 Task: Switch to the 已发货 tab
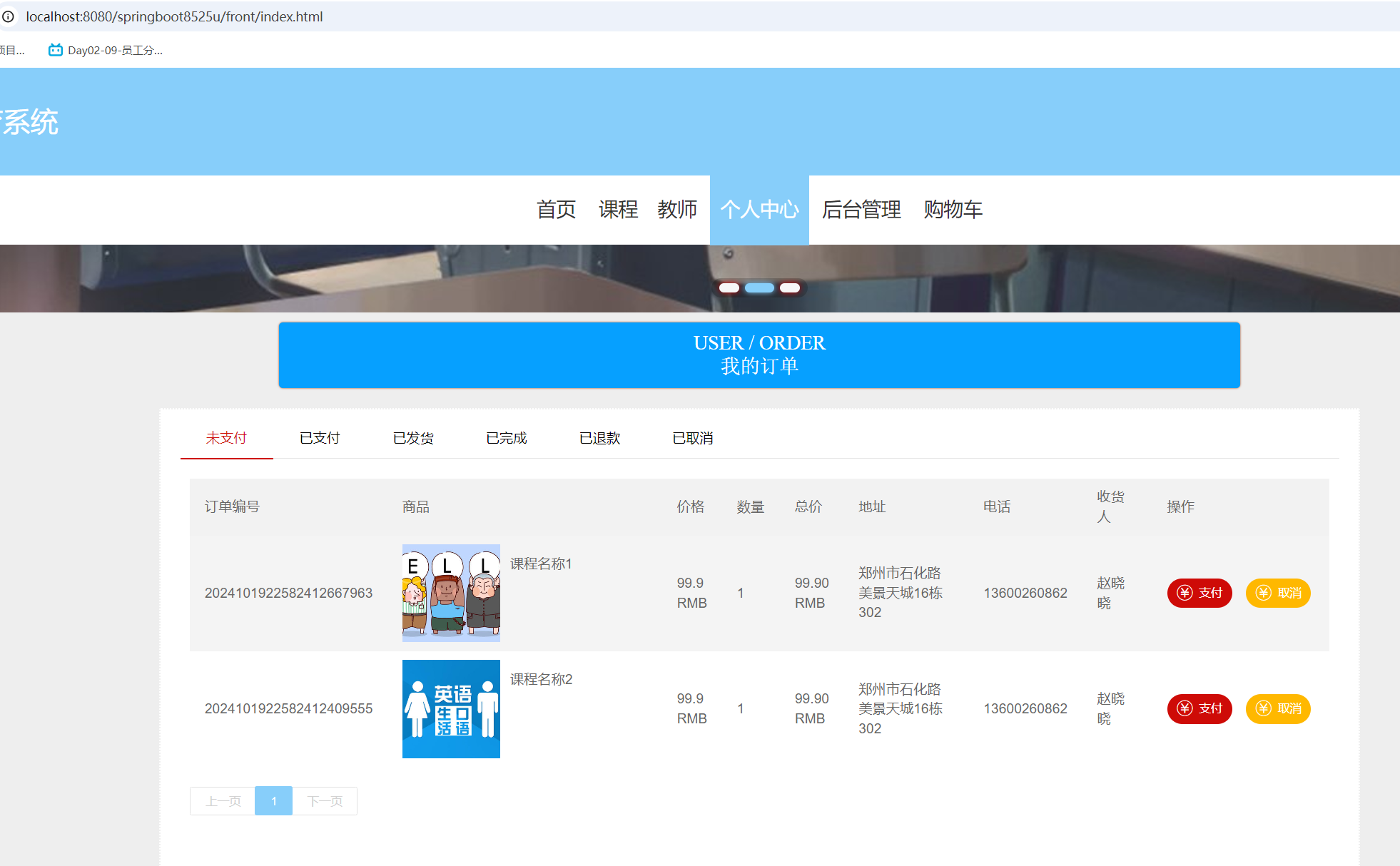(x=412, y=437)
